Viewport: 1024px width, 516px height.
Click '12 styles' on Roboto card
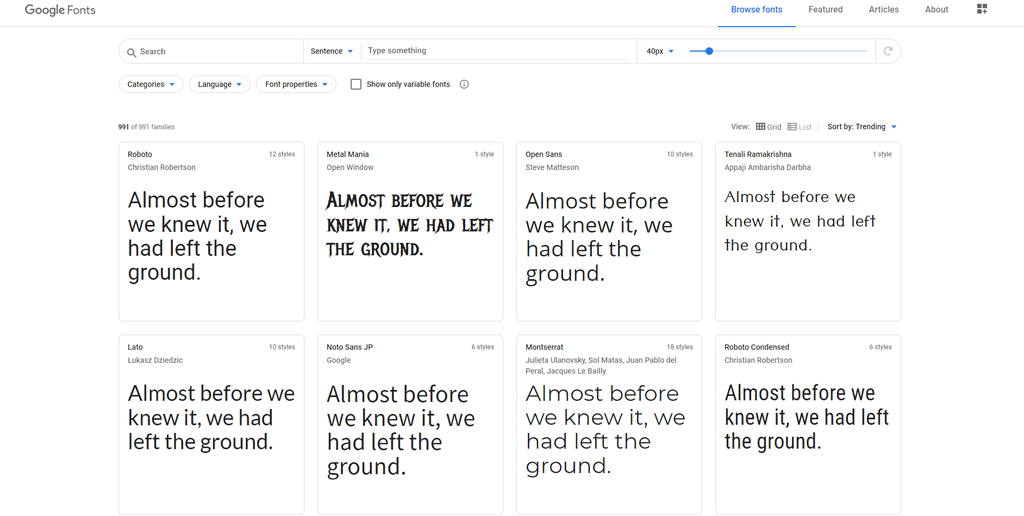[282, 154]
